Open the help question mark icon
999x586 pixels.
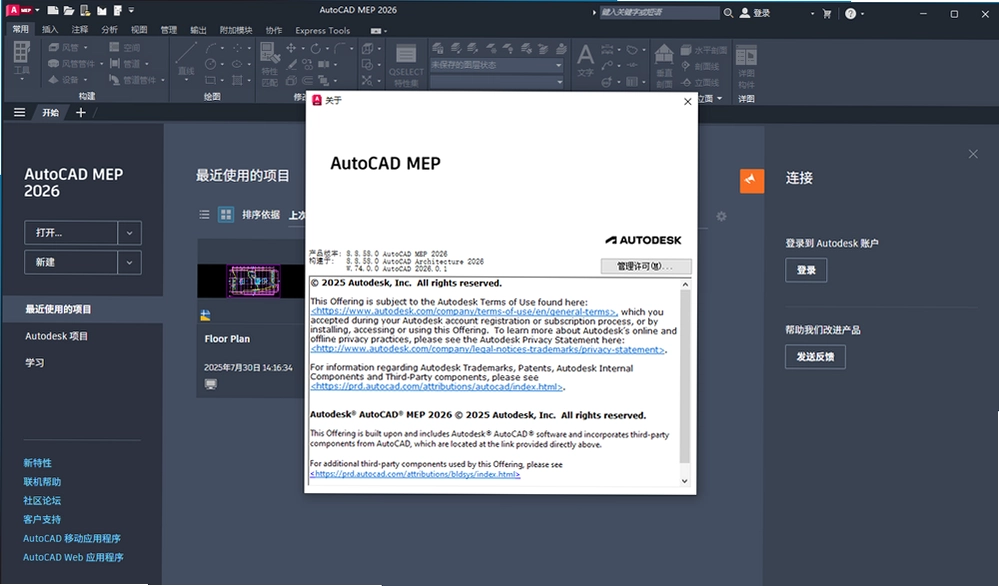coord(851,13)
